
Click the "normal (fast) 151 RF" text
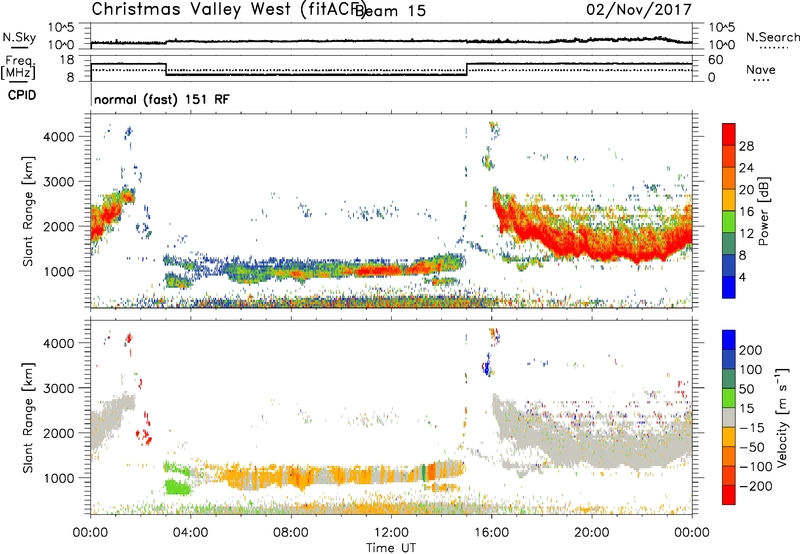[162, 99]
